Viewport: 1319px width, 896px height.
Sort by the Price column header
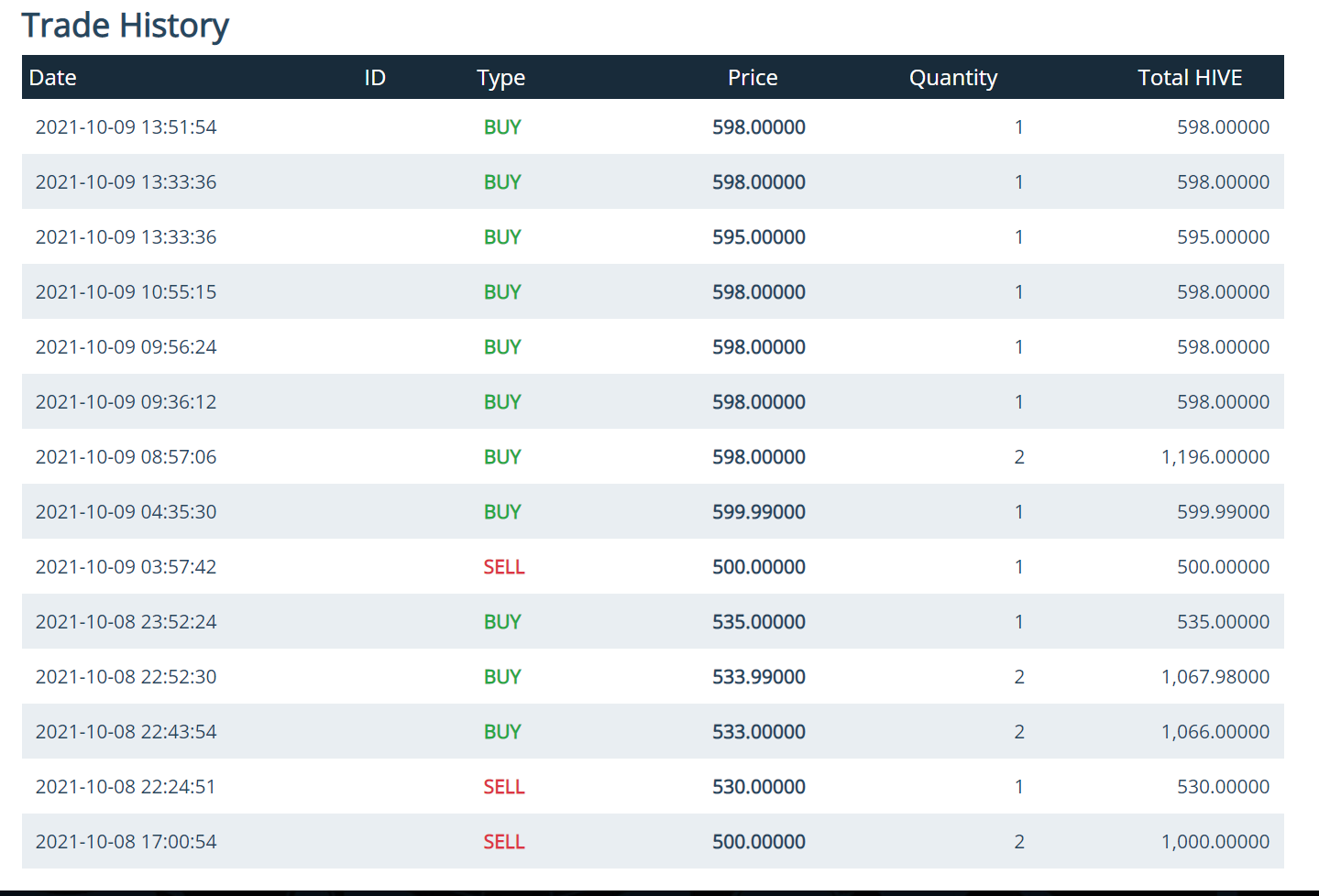tap(752, 78)
